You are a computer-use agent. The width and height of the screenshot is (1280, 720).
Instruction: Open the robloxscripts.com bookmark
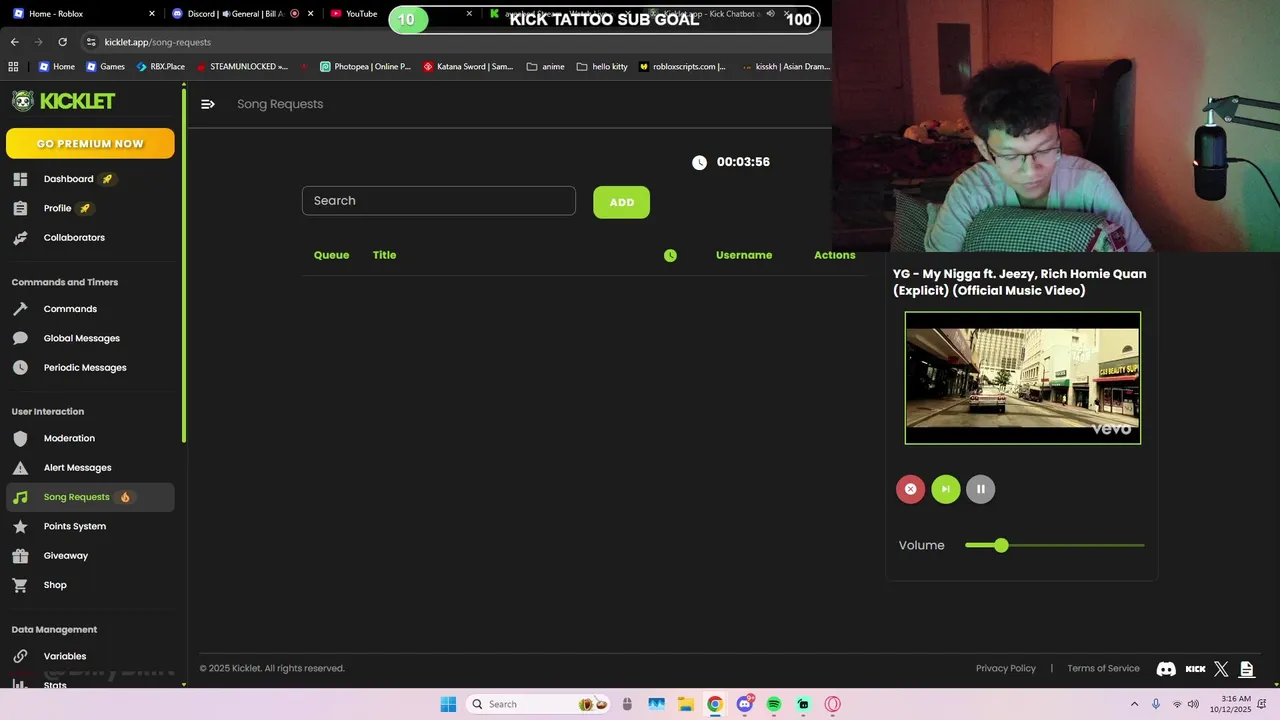[683, 67]
